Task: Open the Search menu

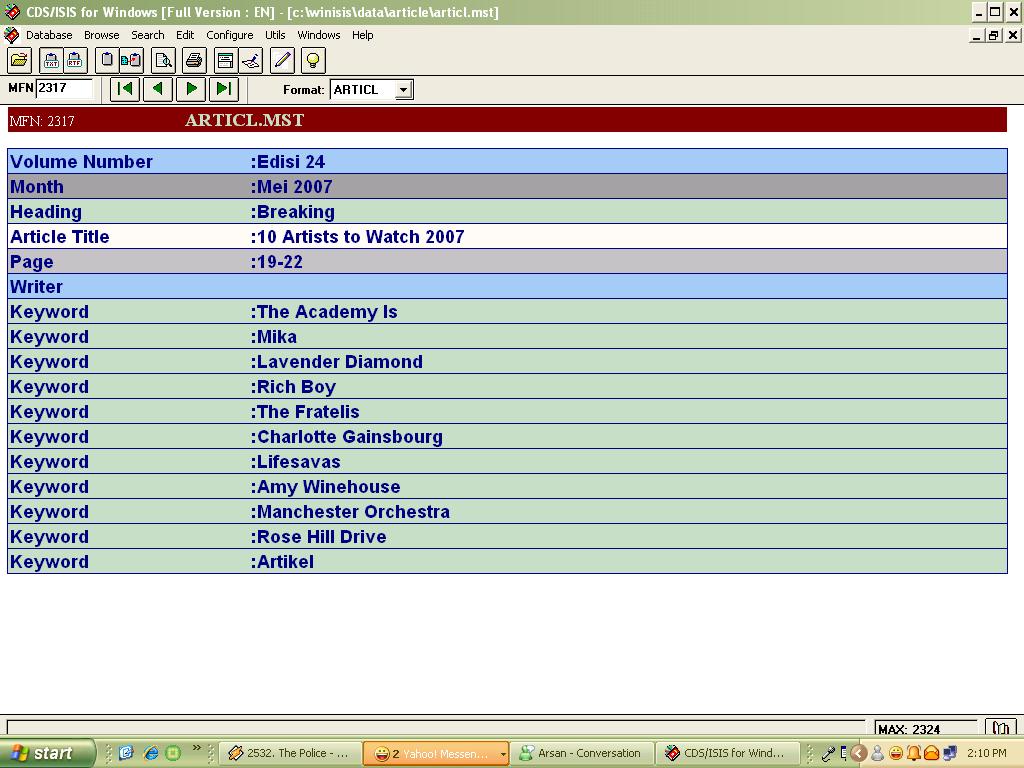Action: tap(148, 35)
